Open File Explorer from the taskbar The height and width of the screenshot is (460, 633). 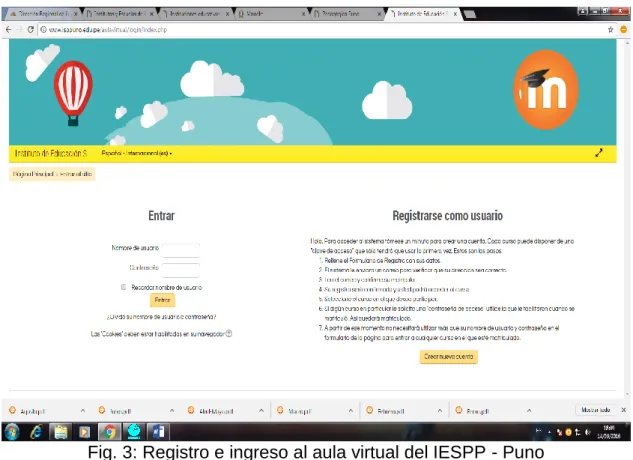pos(61,432)
